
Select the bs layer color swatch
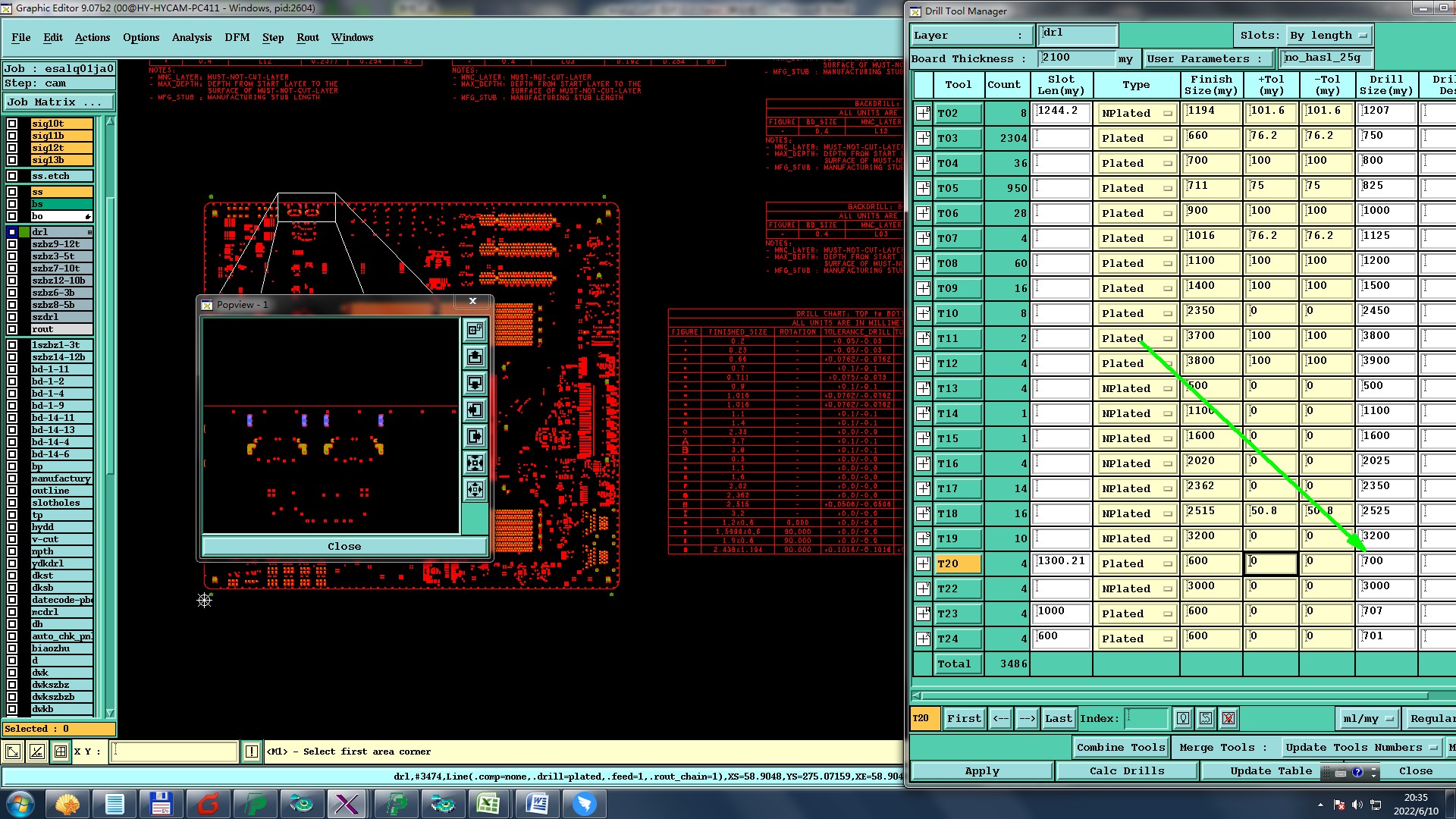[61, 204]
